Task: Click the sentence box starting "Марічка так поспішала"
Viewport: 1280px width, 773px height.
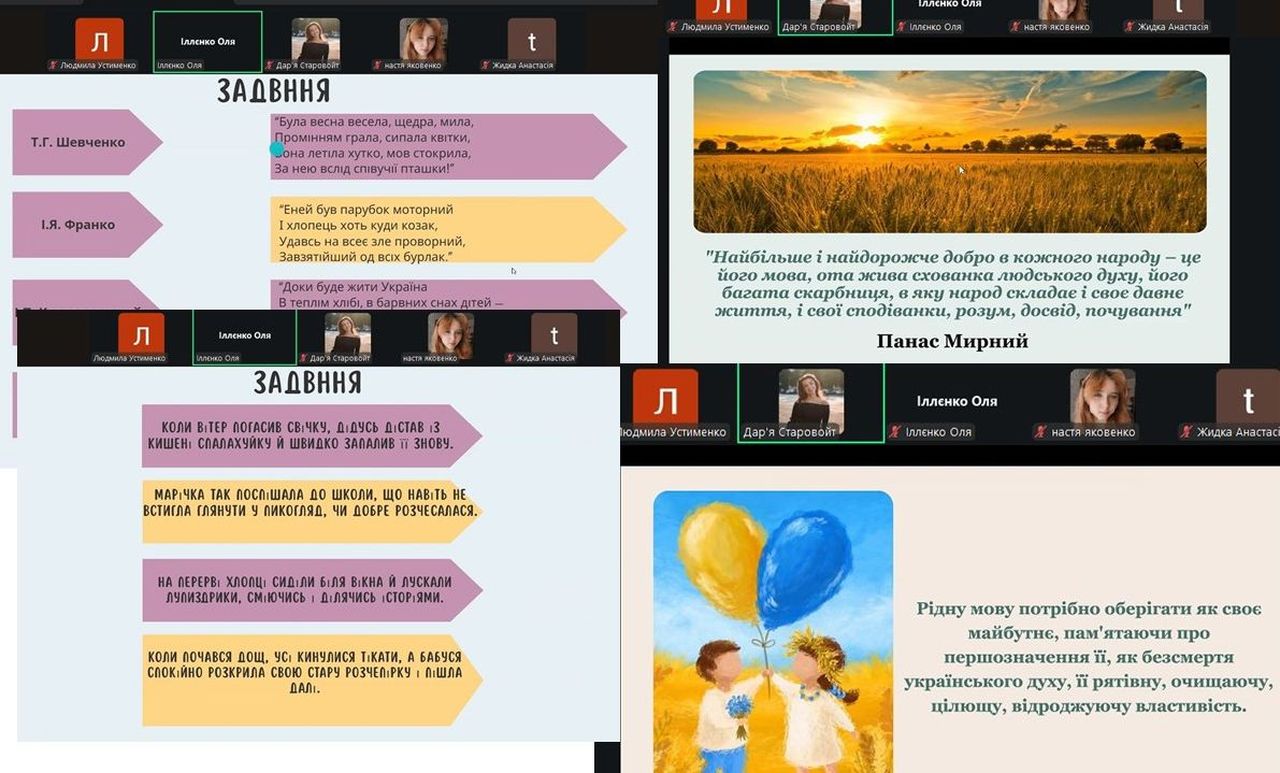Action: tap(310, 512)
